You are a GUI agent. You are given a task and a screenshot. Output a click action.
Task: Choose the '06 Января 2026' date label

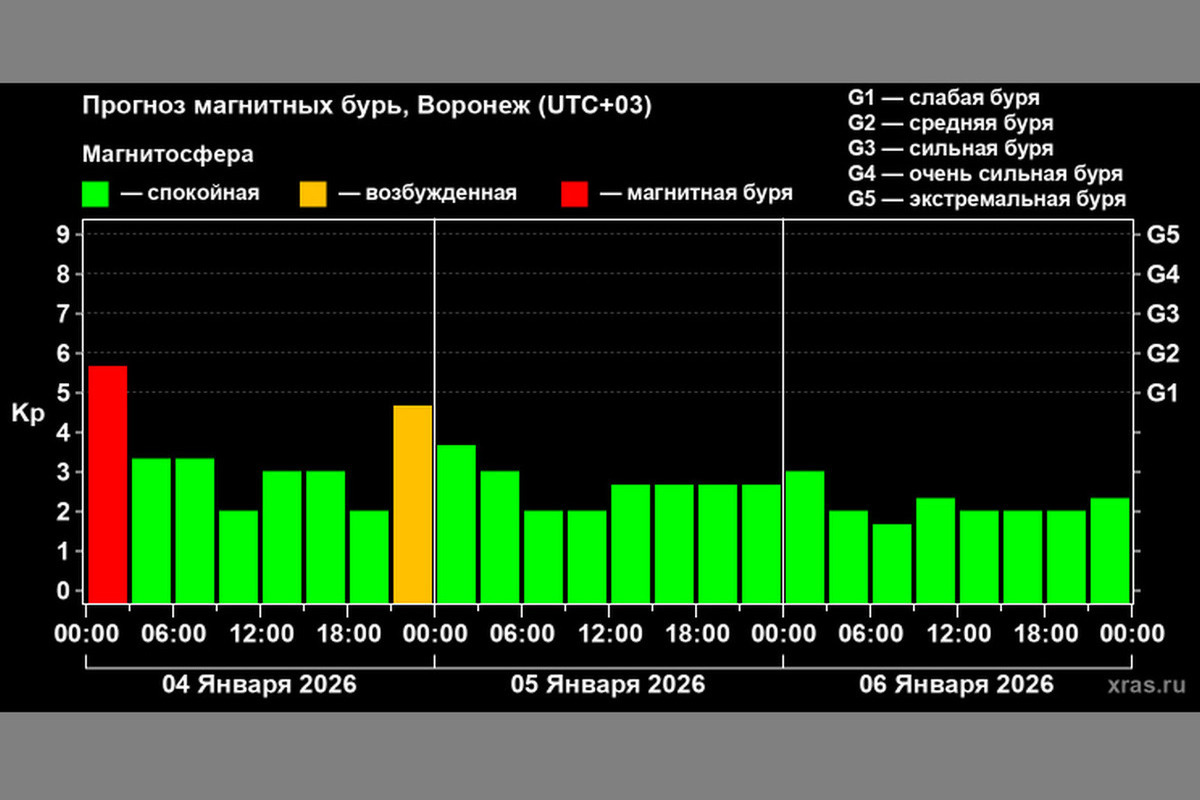pyautogui.click(x=956, y=685)
